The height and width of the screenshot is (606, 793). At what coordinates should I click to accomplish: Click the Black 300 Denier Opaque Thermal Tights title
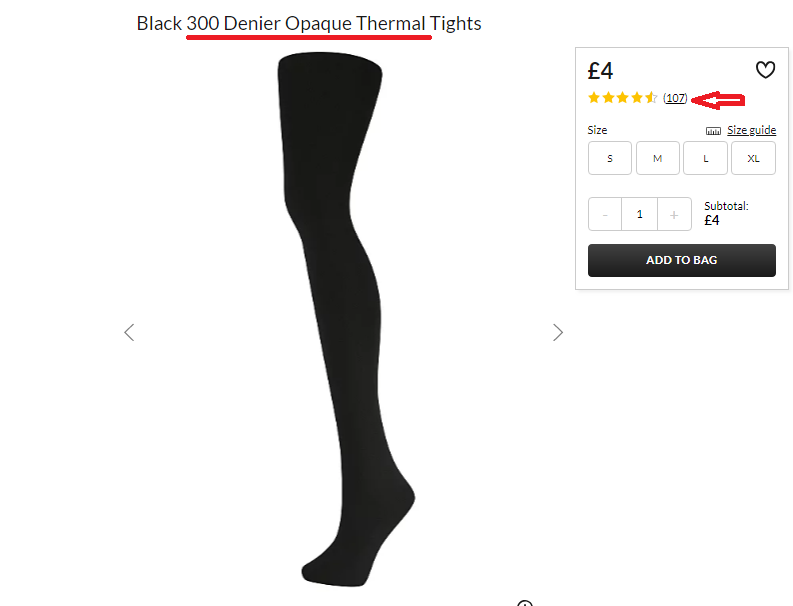point(309,23)
